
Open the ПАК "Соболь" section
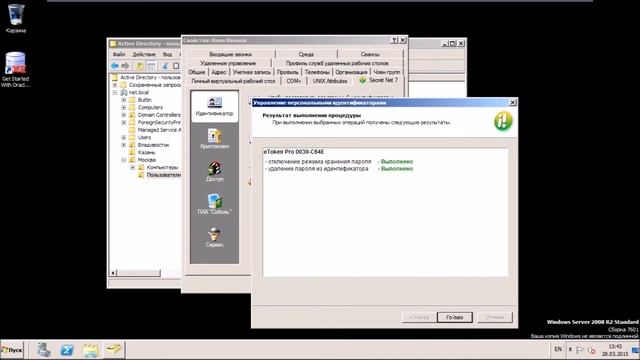pyautogui.click(x=214, y=204)
